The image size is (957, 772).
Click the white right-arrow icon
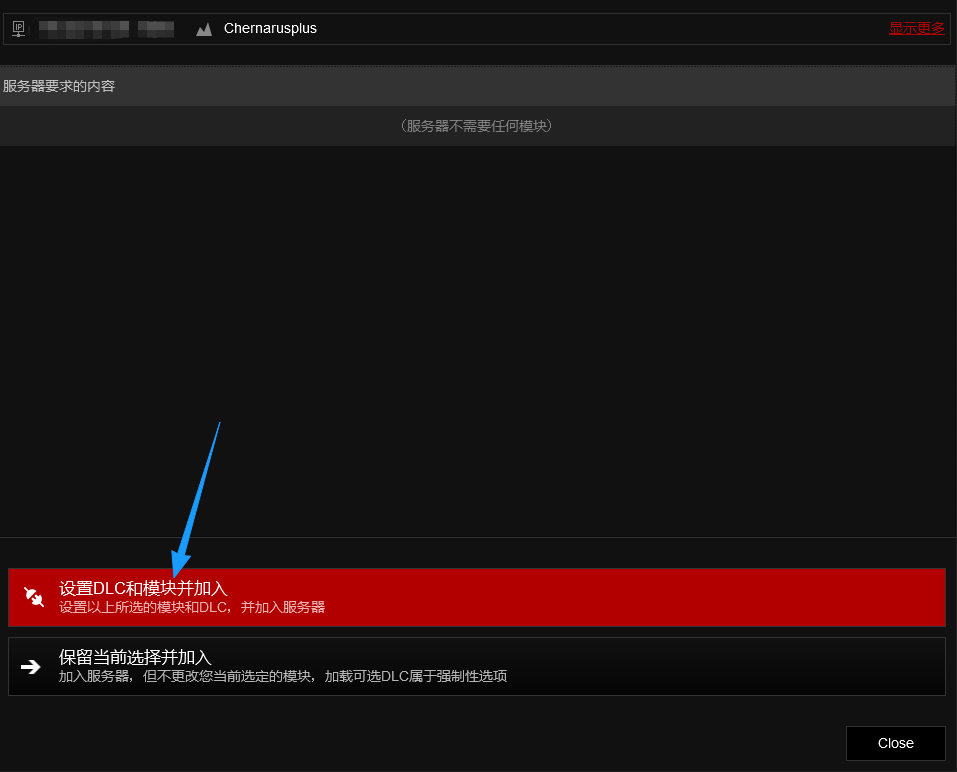click(31, 667)
